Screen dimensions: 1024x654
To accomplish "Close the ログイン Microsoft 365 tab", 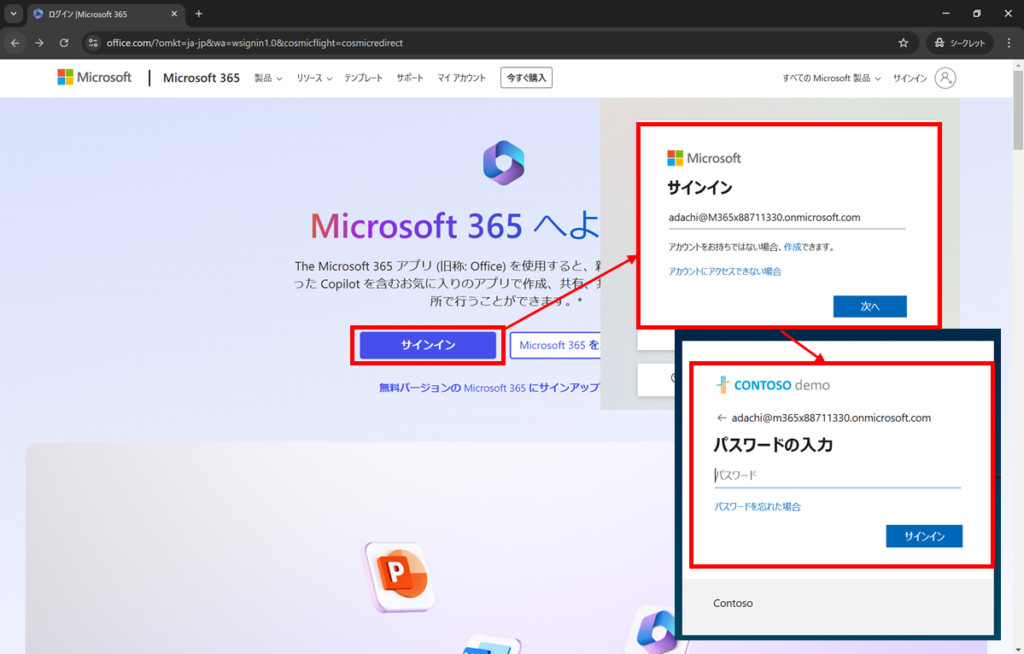I will [x=174, y=14].
